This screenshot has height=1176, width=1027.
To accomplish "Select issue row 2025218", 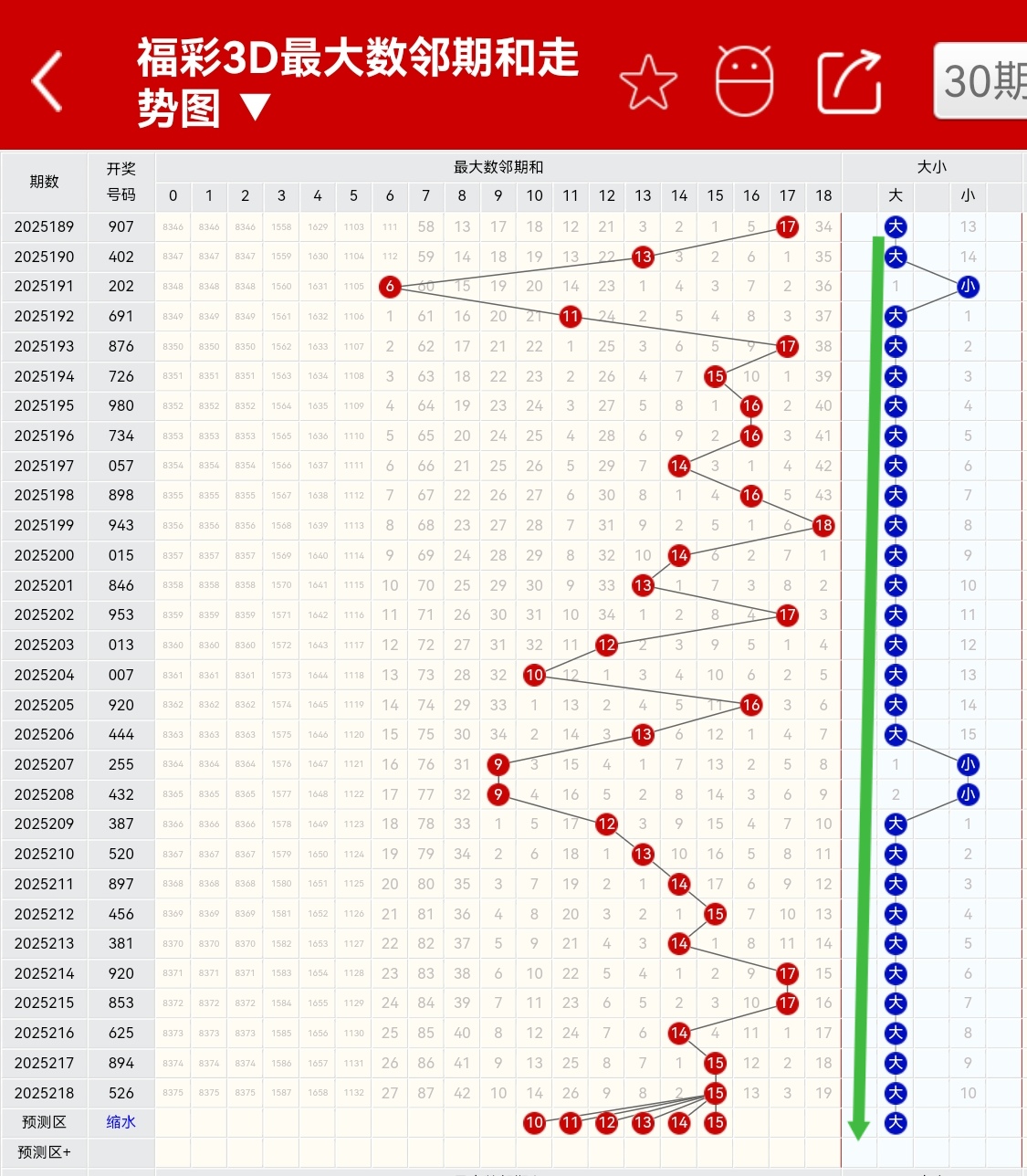I will (44, 1093).
